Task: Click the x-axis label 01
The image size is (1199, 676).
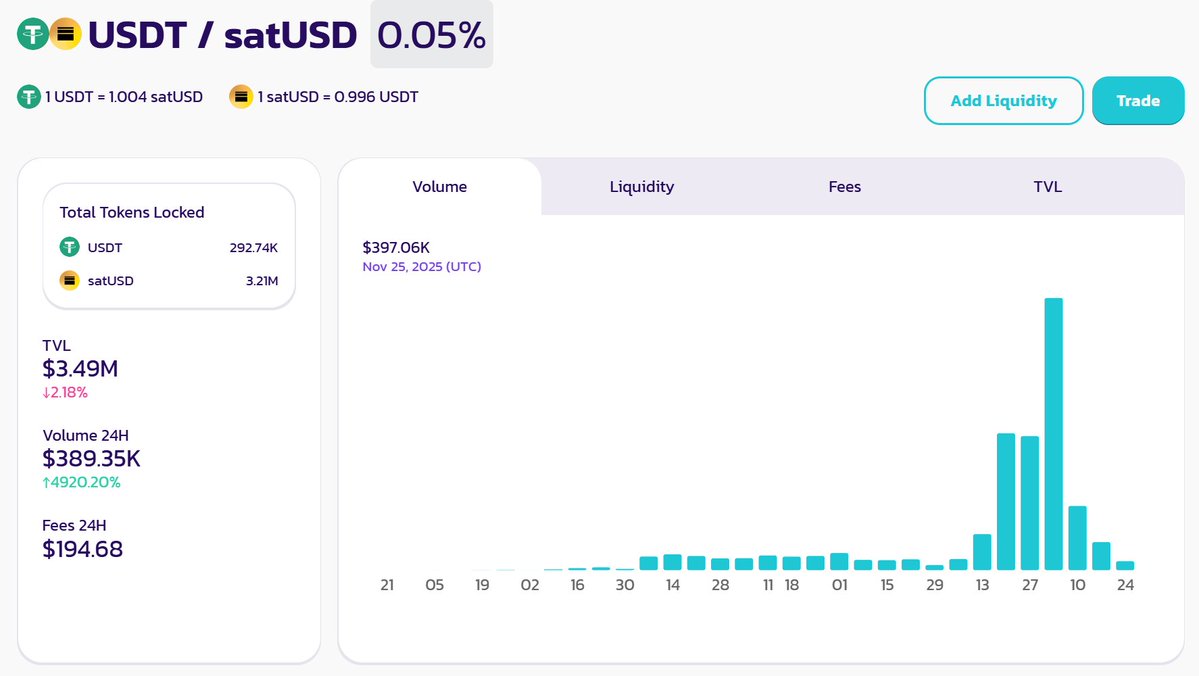Action: click(x=840, y=585)
